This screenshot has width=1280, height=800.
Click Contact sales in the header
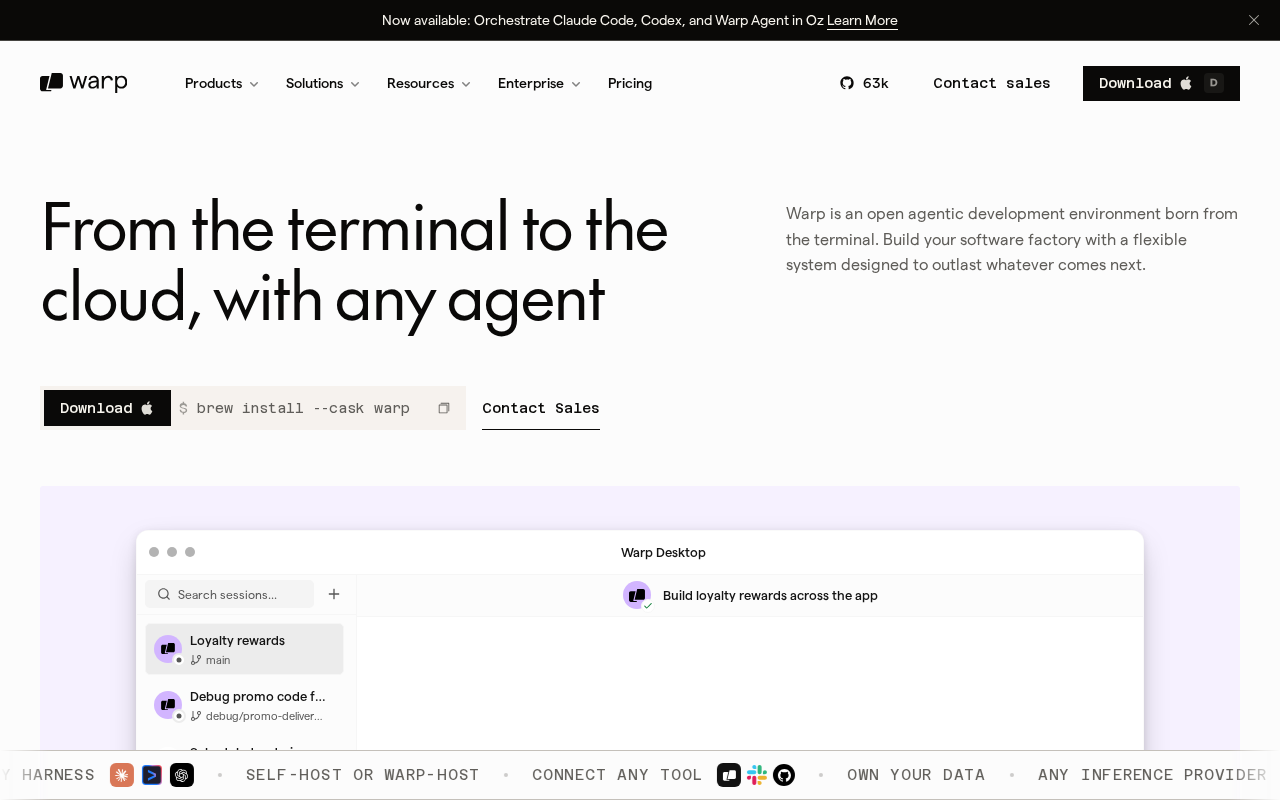992,83
